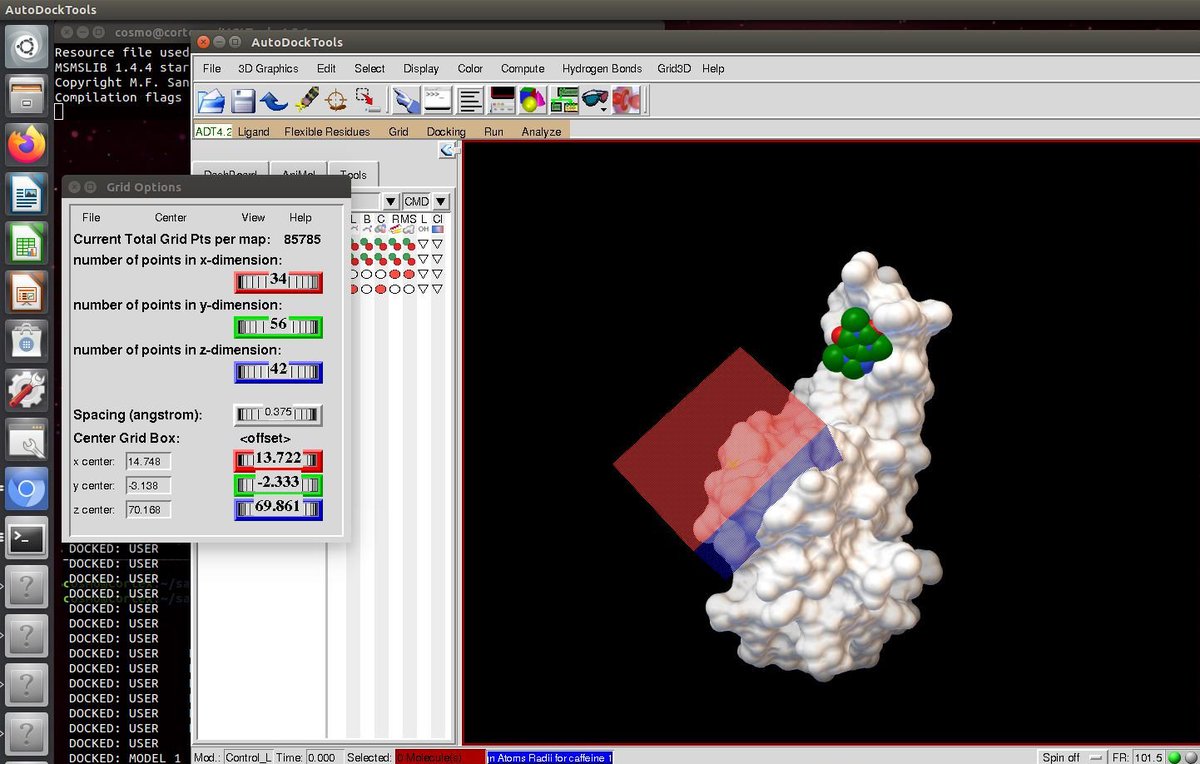Collapse the side panel with blue arrow
The image size is (1200, 764).
tap(449, 150)
